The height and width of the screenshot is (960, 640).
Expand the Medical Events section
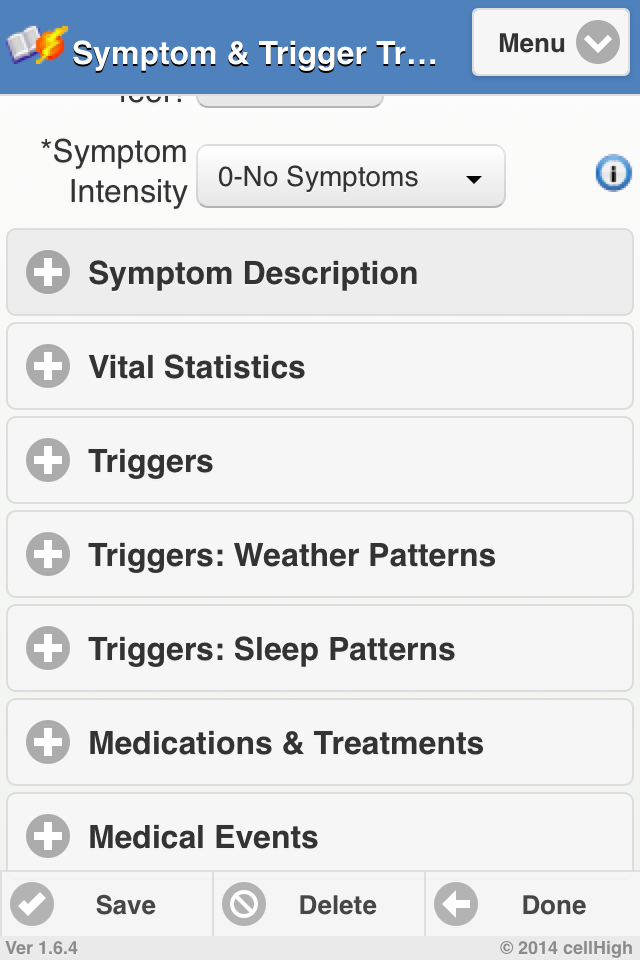click(320, 837)
